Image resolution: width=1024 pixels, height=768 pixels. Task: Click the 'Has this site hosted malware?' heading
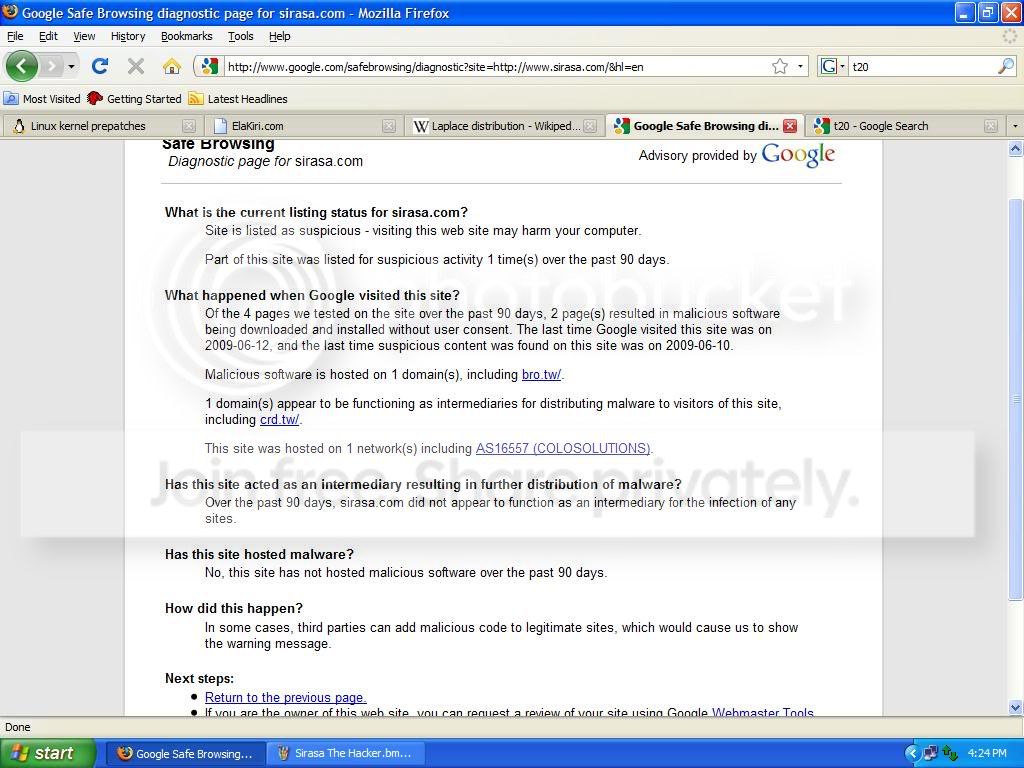click(x=259, y=554)
